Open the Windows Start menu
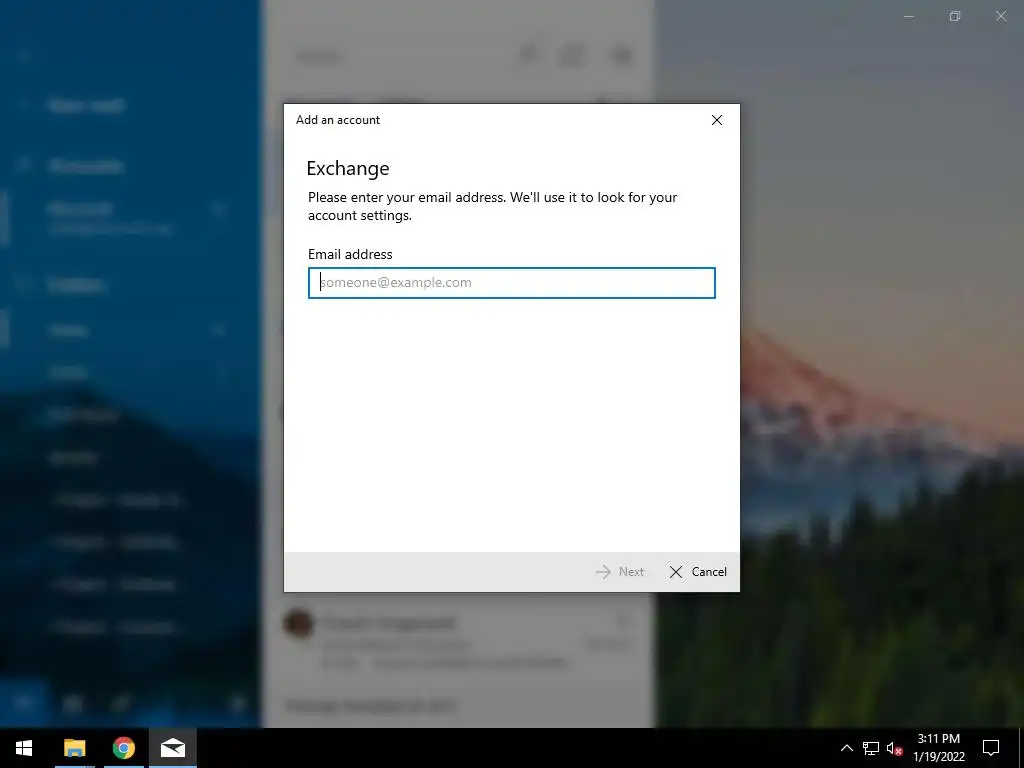The width and height of the screenshot is (1024, 768). [24, 748]
